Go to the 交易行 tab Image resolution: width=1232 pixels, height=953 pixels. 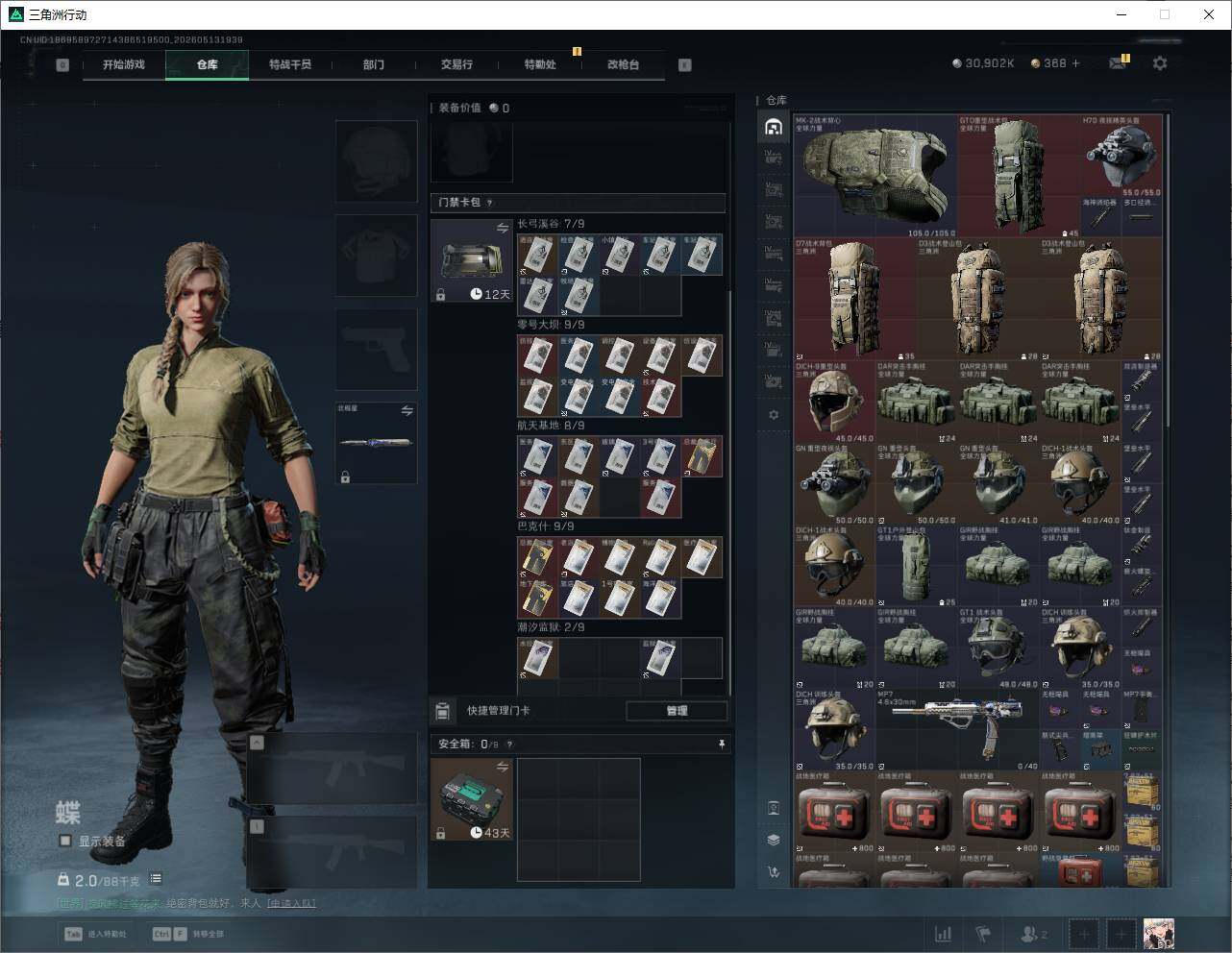(x=456, y=64)
